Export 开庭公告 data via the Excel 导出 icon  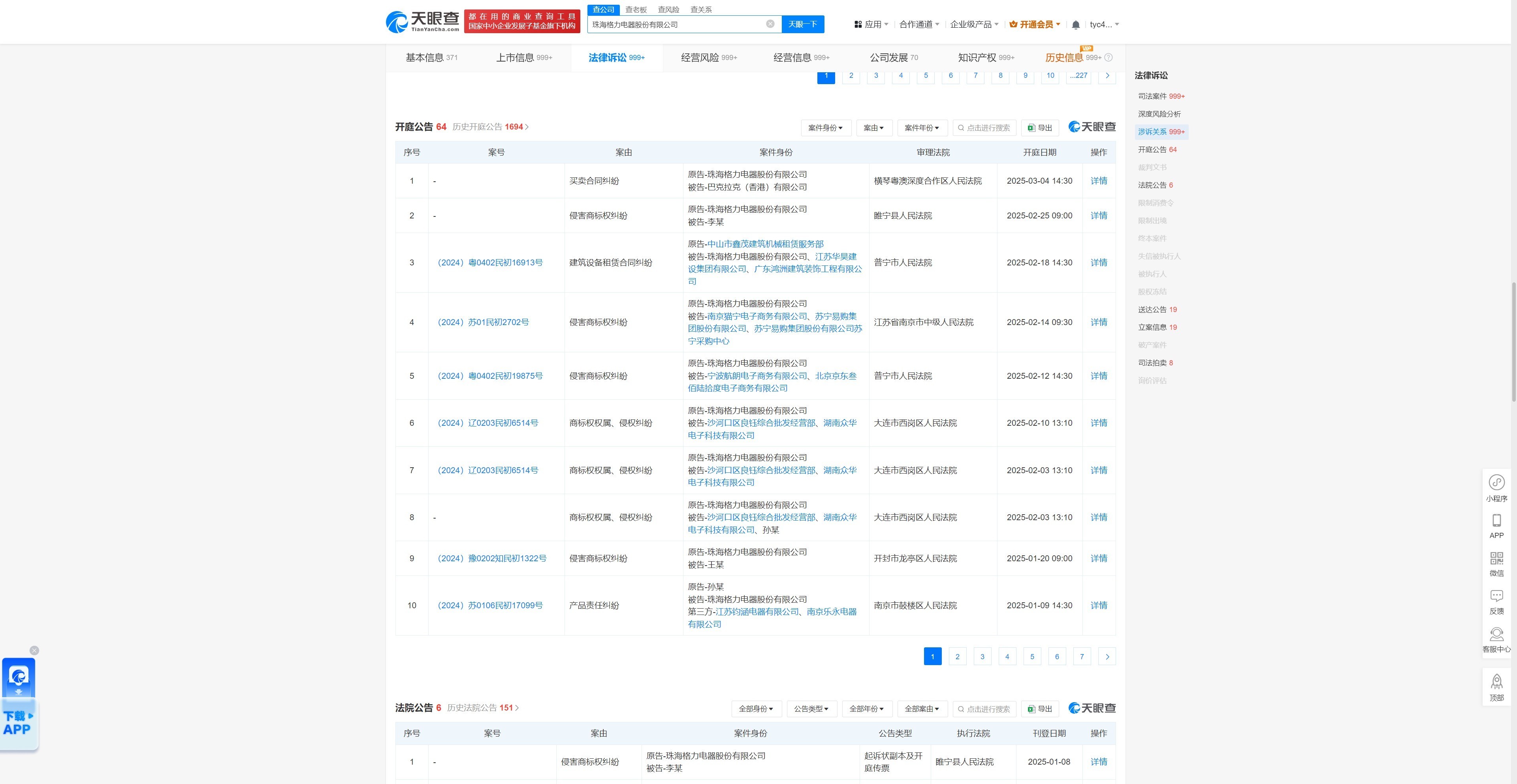pyautogui.click(x=1040, y=127)
